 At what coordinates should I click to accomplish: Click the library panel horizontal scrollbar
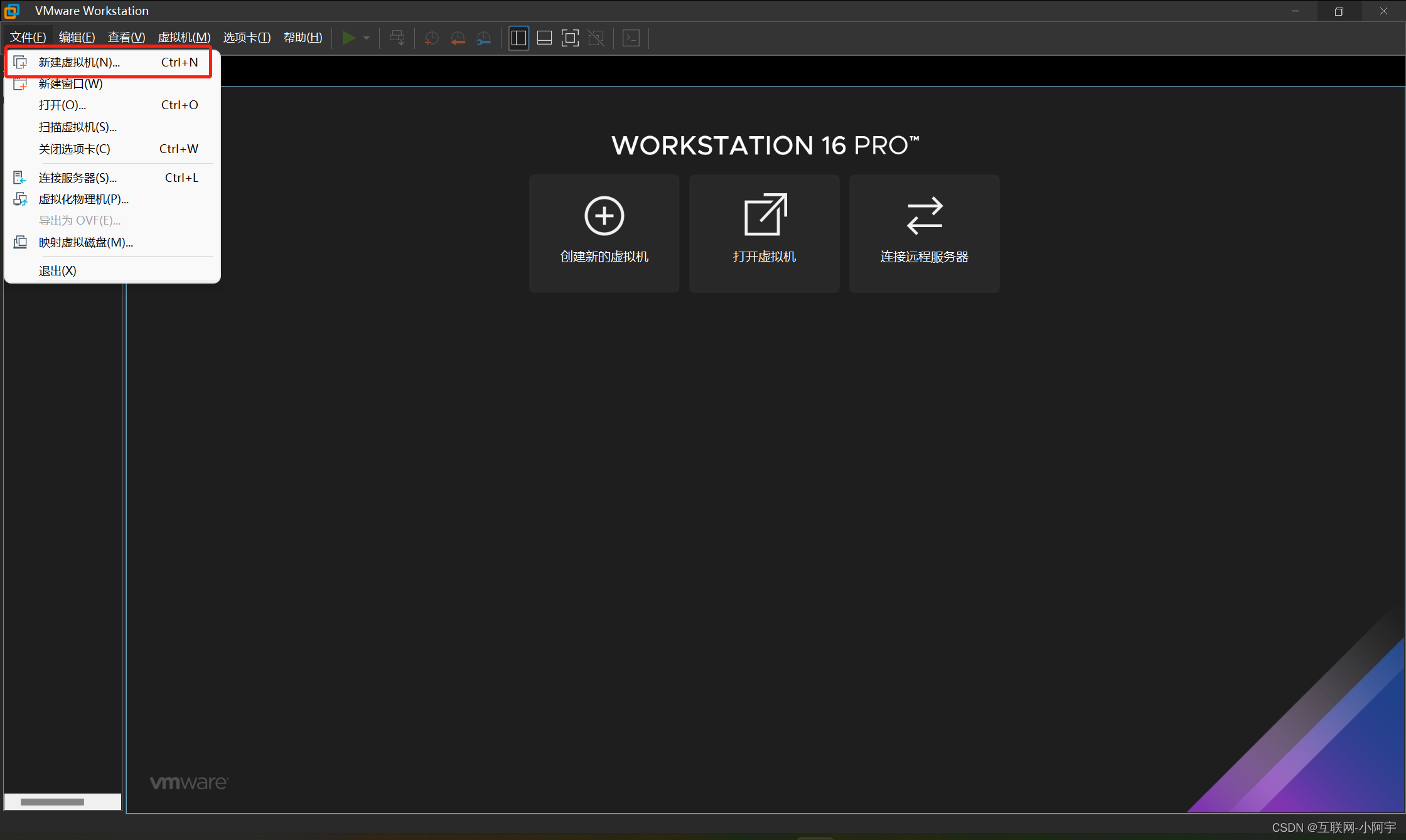click(x=53, y=802)
